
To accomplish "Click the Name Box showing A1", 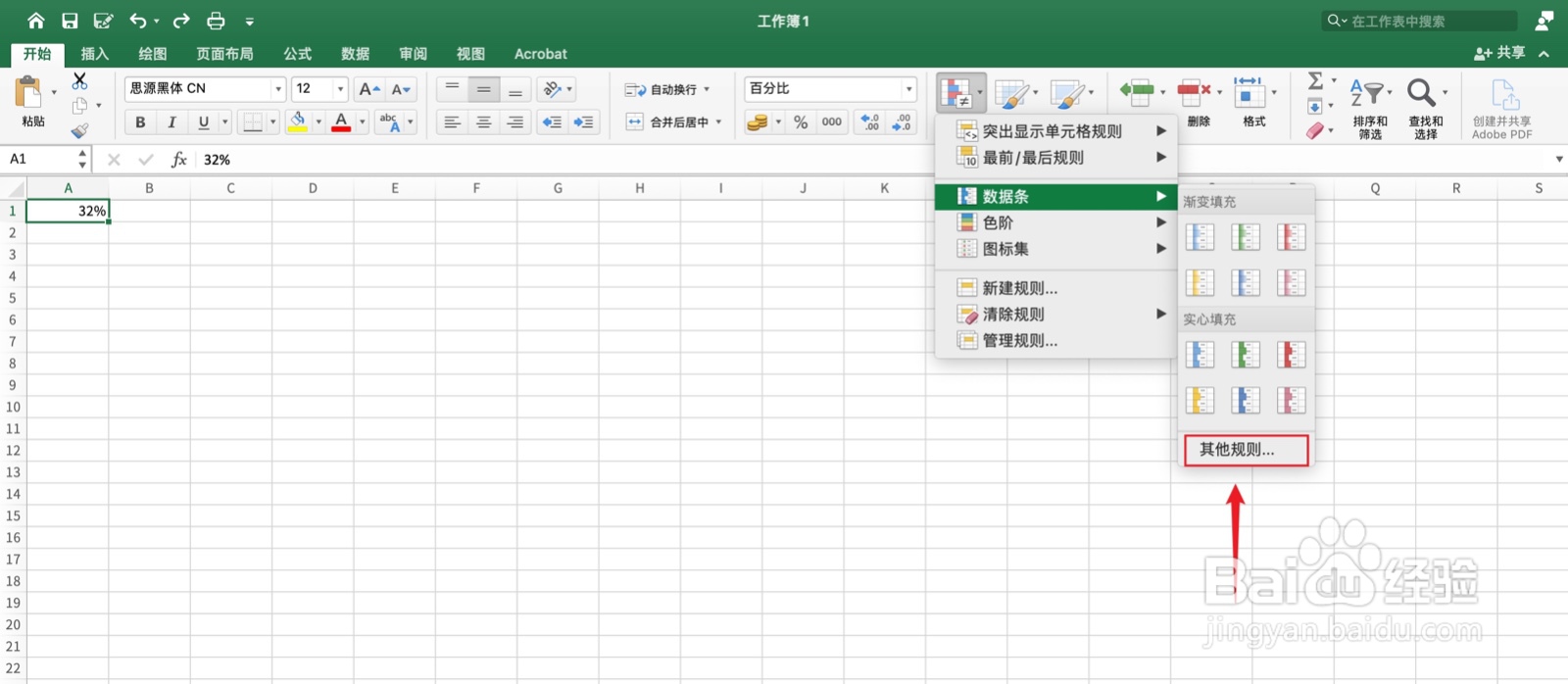I will point(40,159).
